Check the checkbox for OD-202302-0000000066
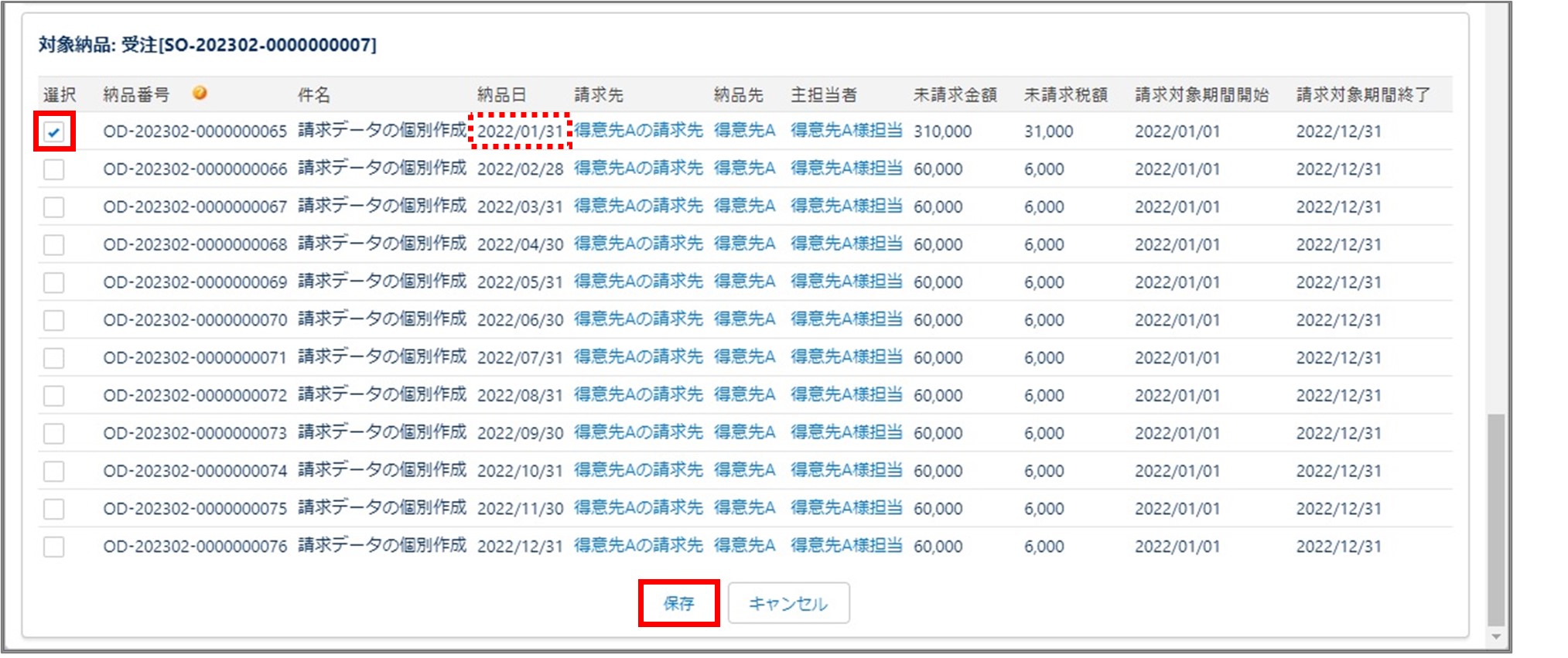 (x=54, y=169)
